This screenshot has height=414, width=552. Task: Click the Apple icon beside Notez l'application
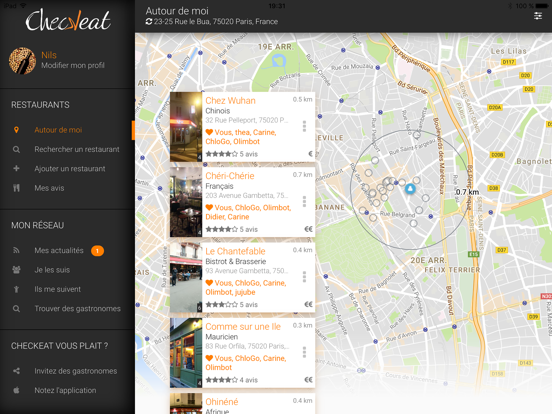[16, 390]
